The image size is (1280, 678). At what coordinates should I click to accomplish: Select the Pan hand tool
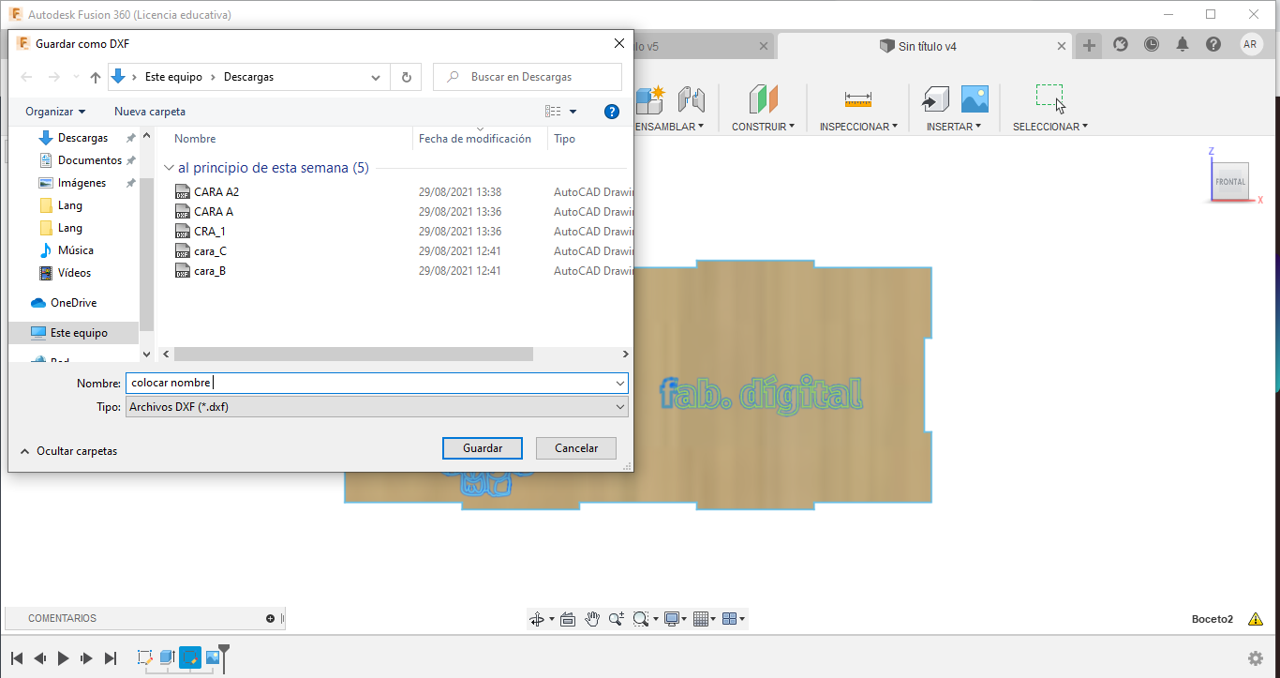592,619
